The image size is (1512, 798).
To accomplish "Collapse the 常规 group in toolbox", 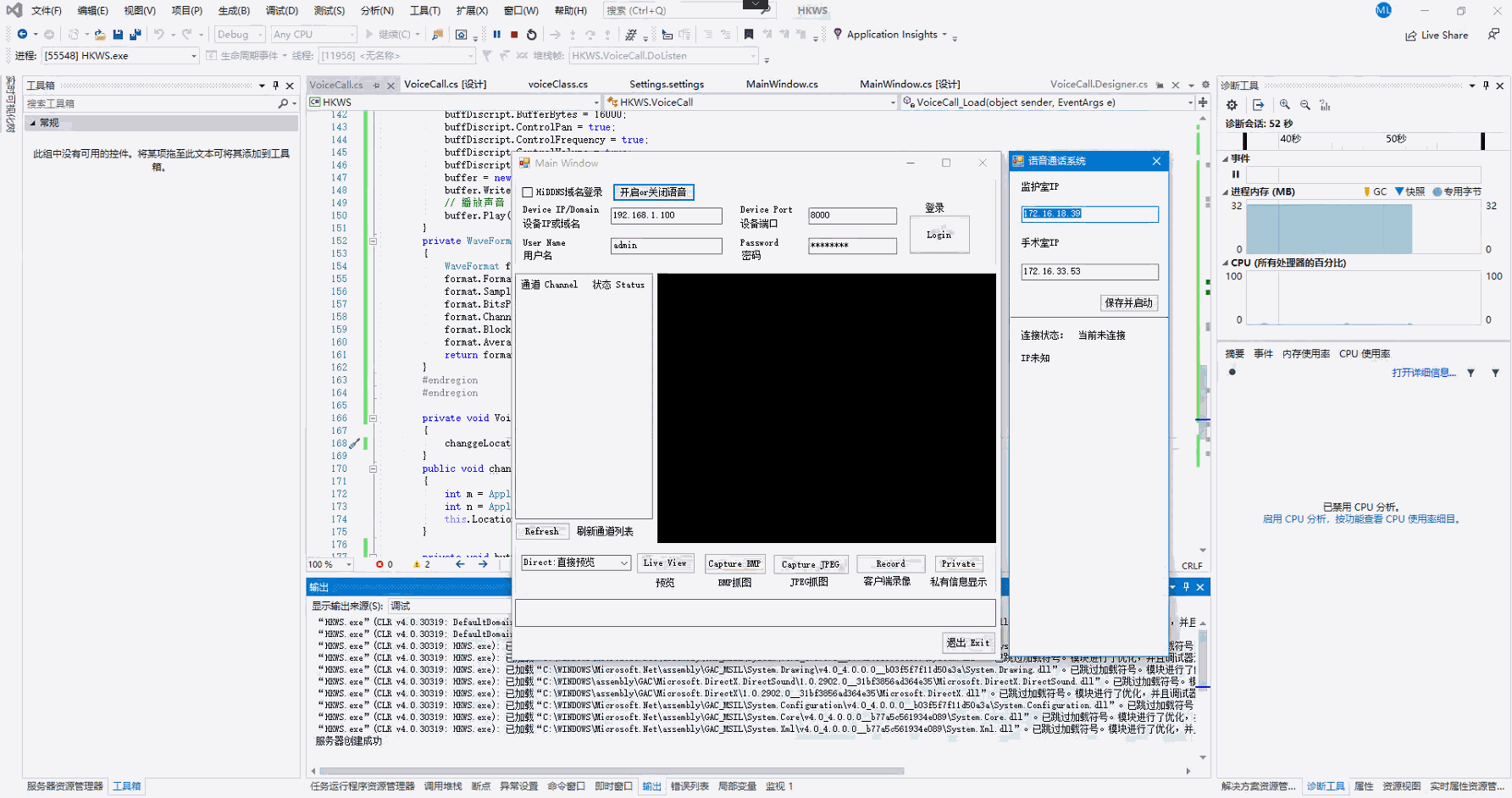I will coord(33,123).
